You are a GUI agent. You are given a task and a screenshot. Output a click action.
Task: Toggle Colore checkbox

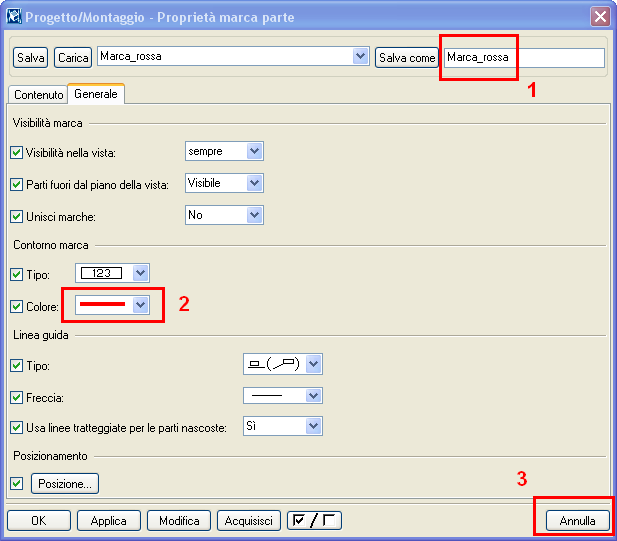coord(17,306)
